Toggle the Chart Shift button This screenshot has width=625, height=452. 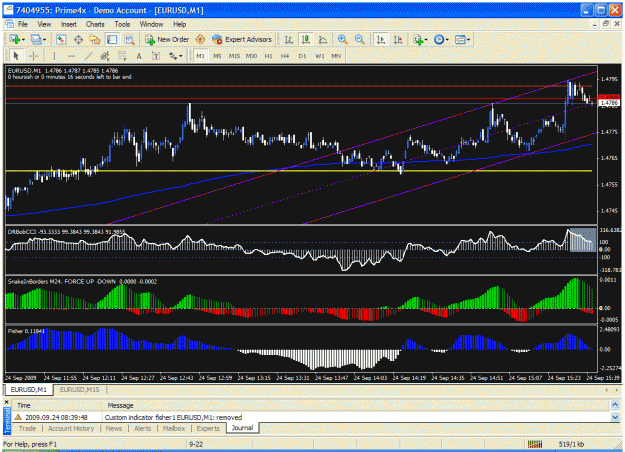click(398, 39)
